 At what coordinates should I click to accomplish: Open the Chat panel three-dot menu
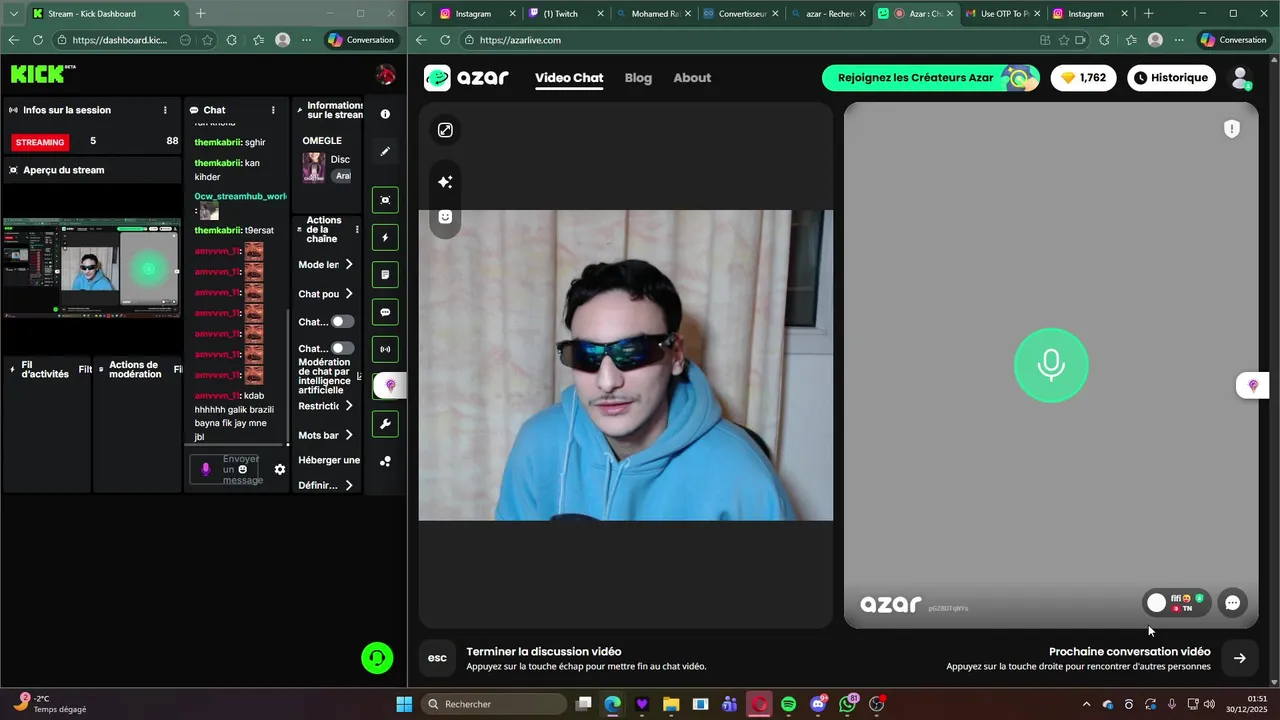coord(273,110)
